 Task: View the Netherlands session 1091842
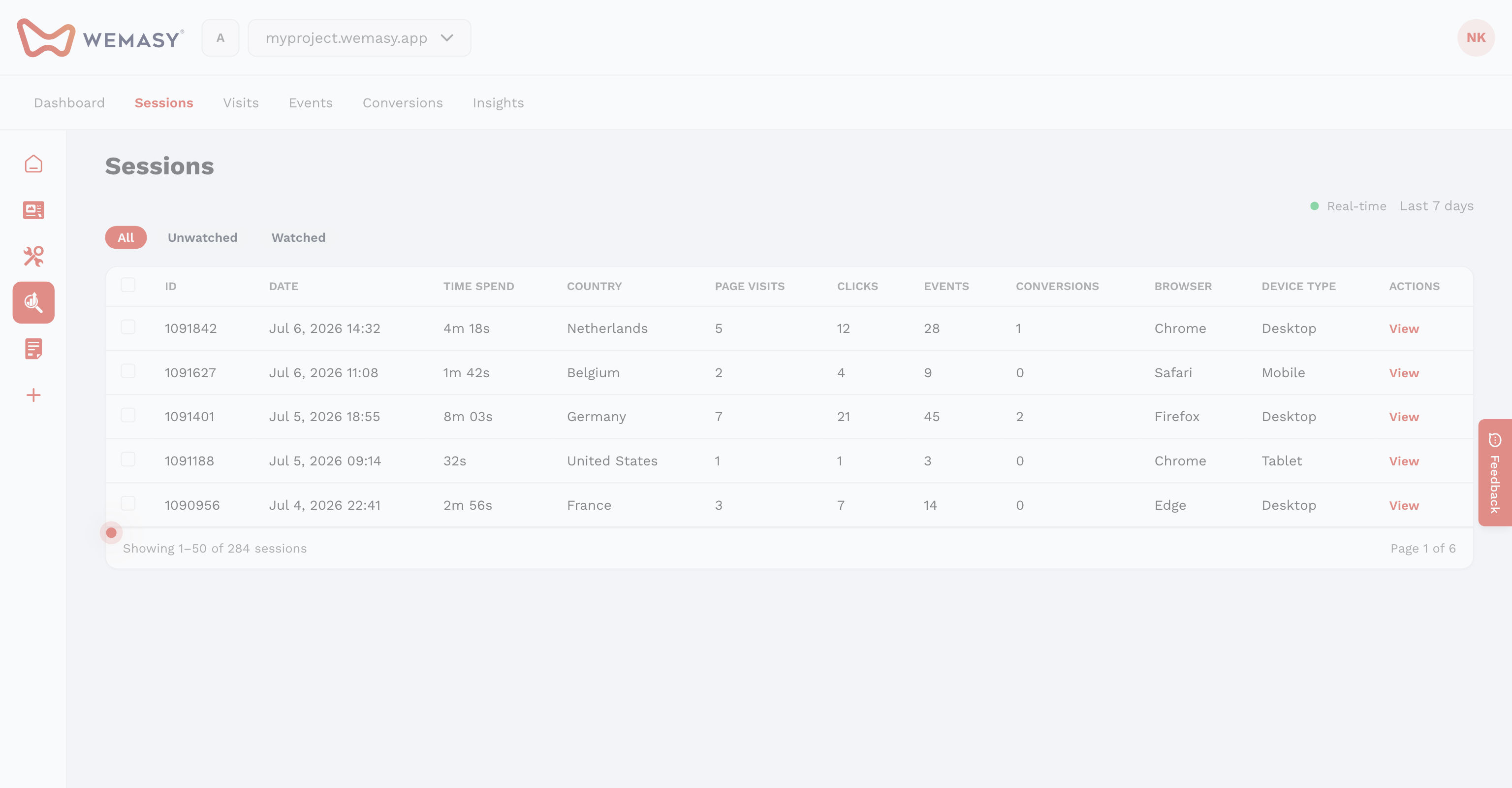point(1403,329)
